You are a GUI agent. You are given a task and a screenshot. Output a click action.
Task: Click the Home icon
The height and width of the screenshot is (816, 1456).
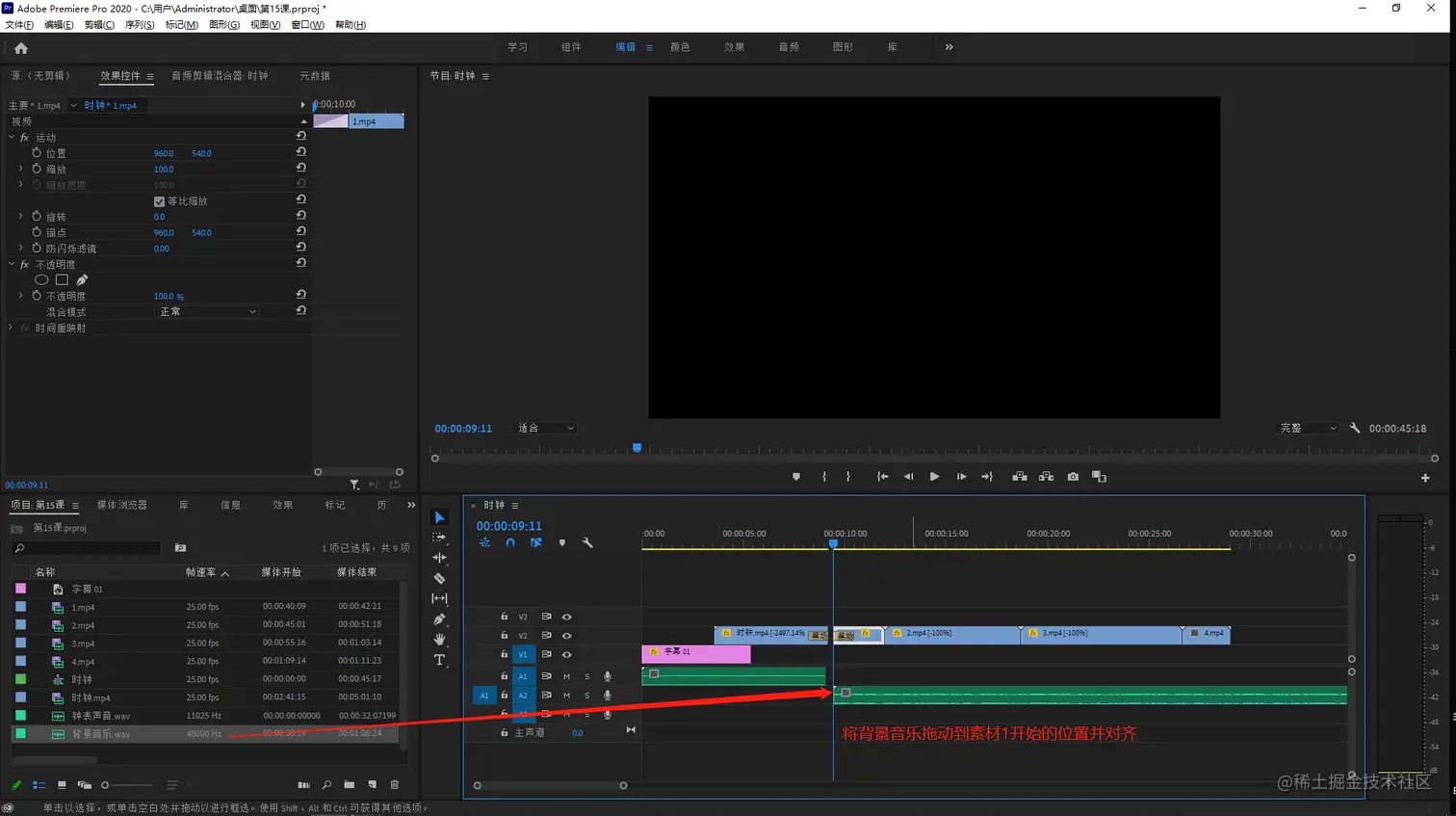[x=21, y=47]
